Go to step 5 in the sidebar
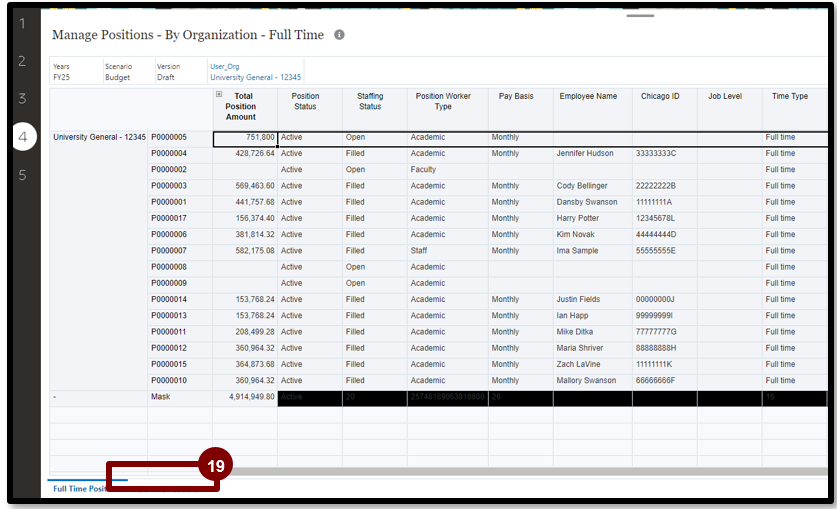 click(22, 175)
